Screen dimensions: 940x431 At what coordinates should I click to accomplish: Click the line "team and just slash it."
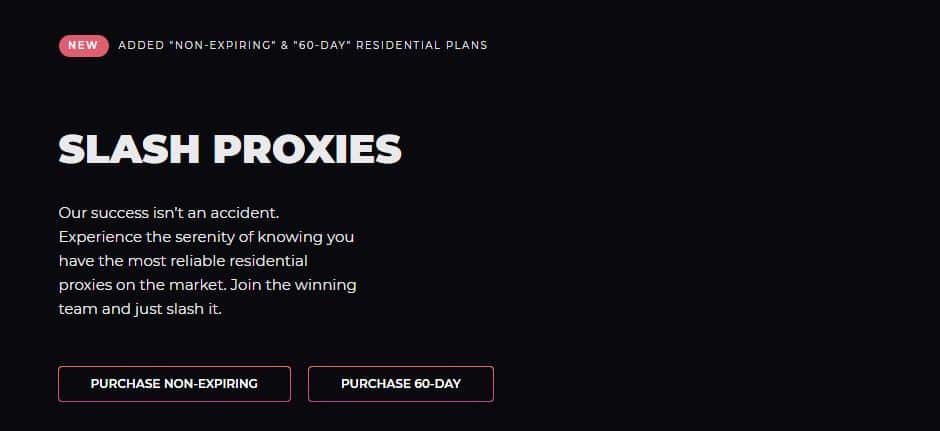pyautogui.click(x=140, y=309)
